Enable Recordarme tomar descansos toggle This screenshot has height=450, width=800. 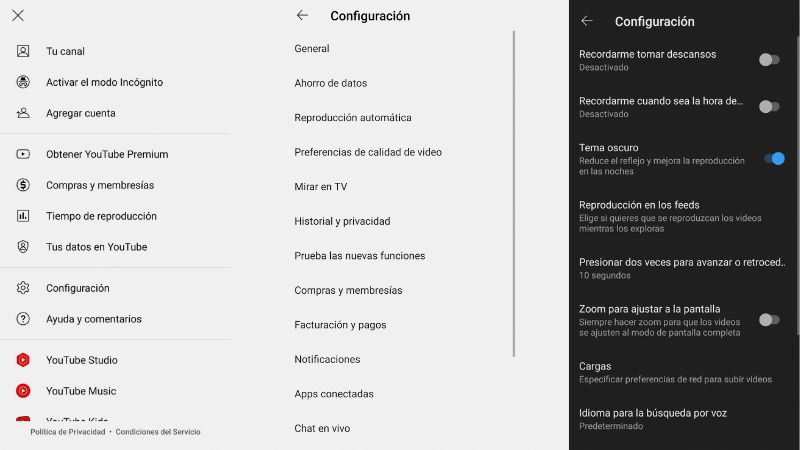768,60
